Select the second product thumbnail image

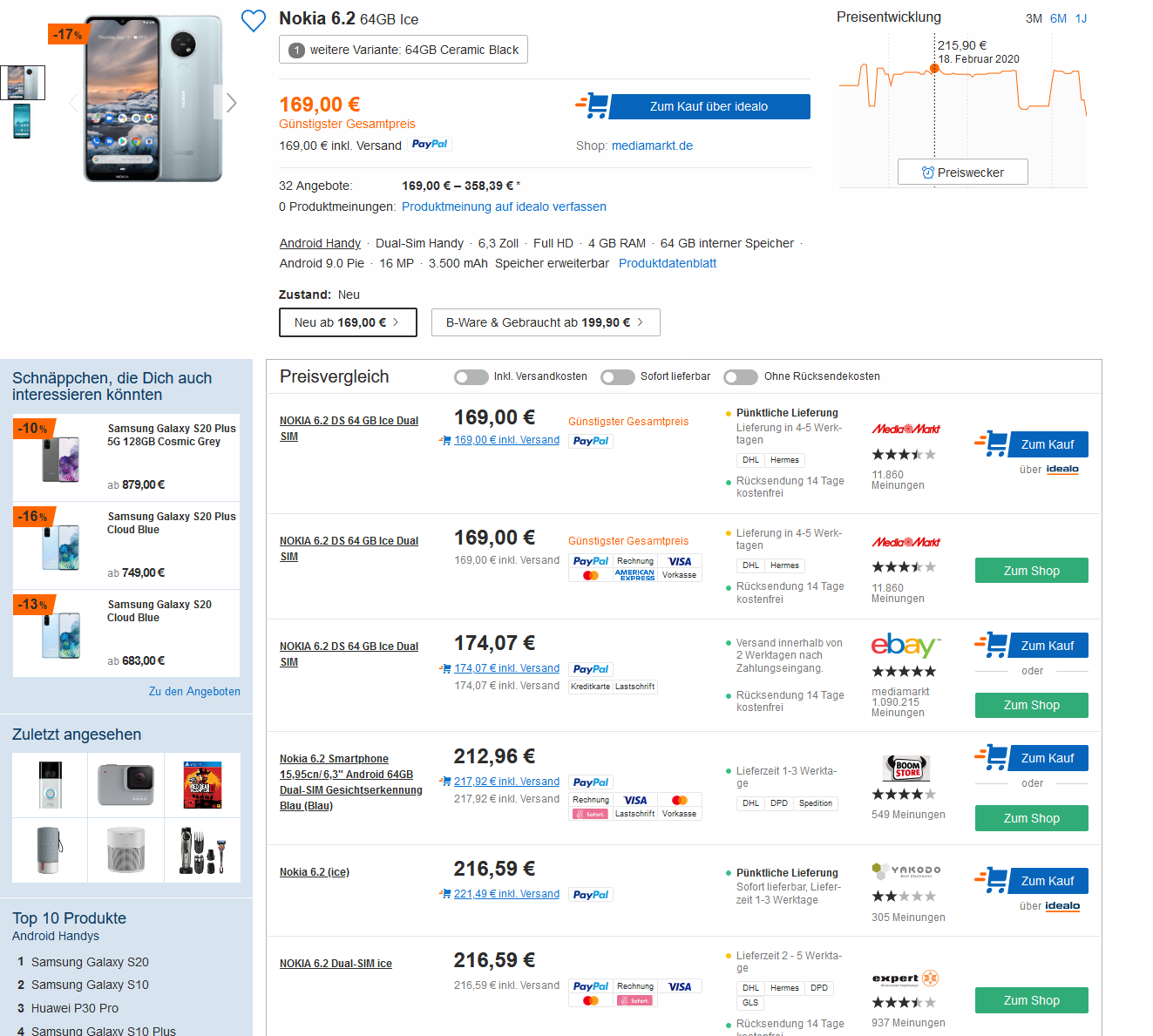[x=22, y=121]
